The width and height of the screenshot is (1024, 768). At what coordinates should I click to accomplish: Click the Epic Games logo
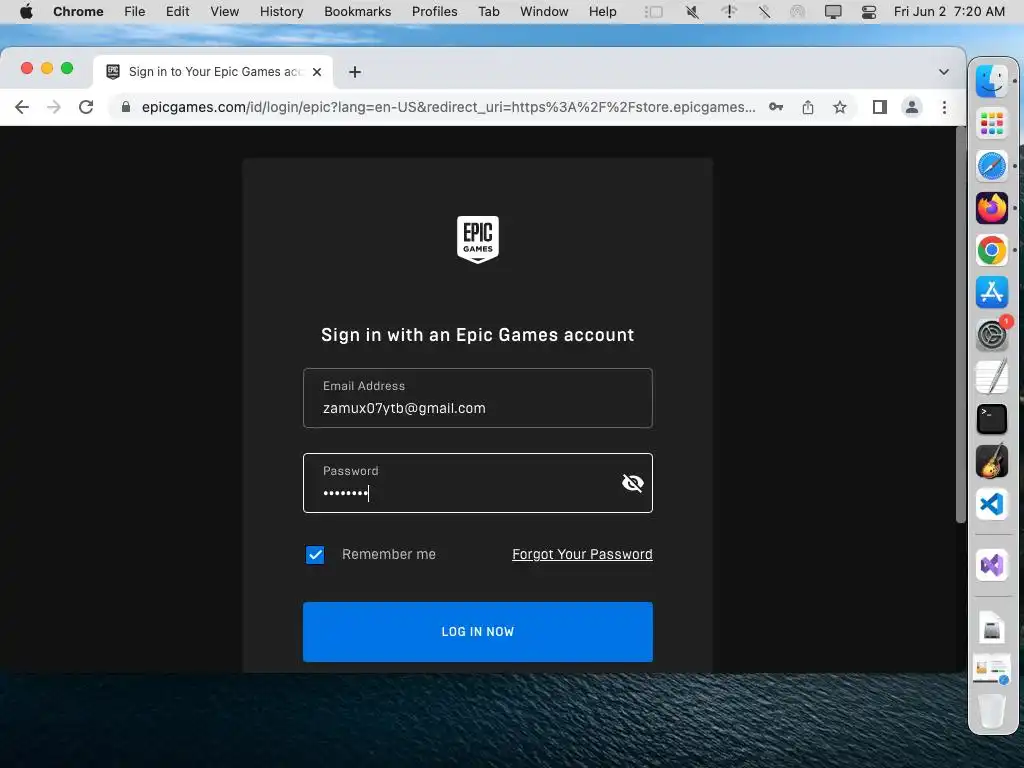(x=477, y=240)
